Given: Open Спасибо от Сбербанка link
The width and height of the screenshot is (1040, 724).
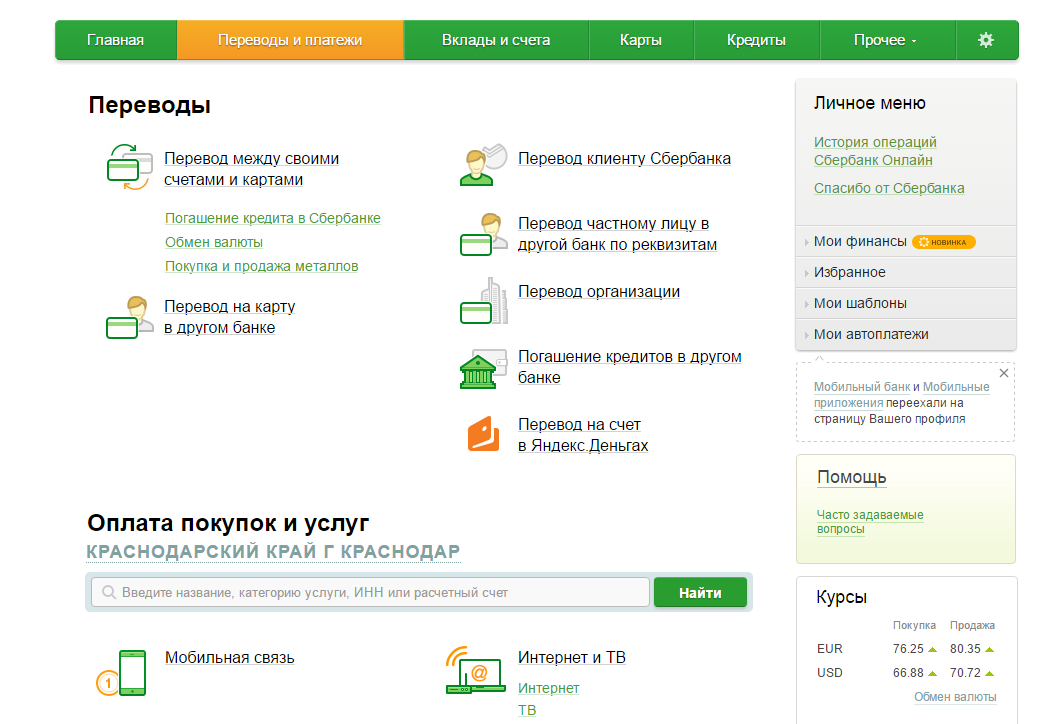Looking at the screenshot, I should pyautogui.click(x=889, y=188).
